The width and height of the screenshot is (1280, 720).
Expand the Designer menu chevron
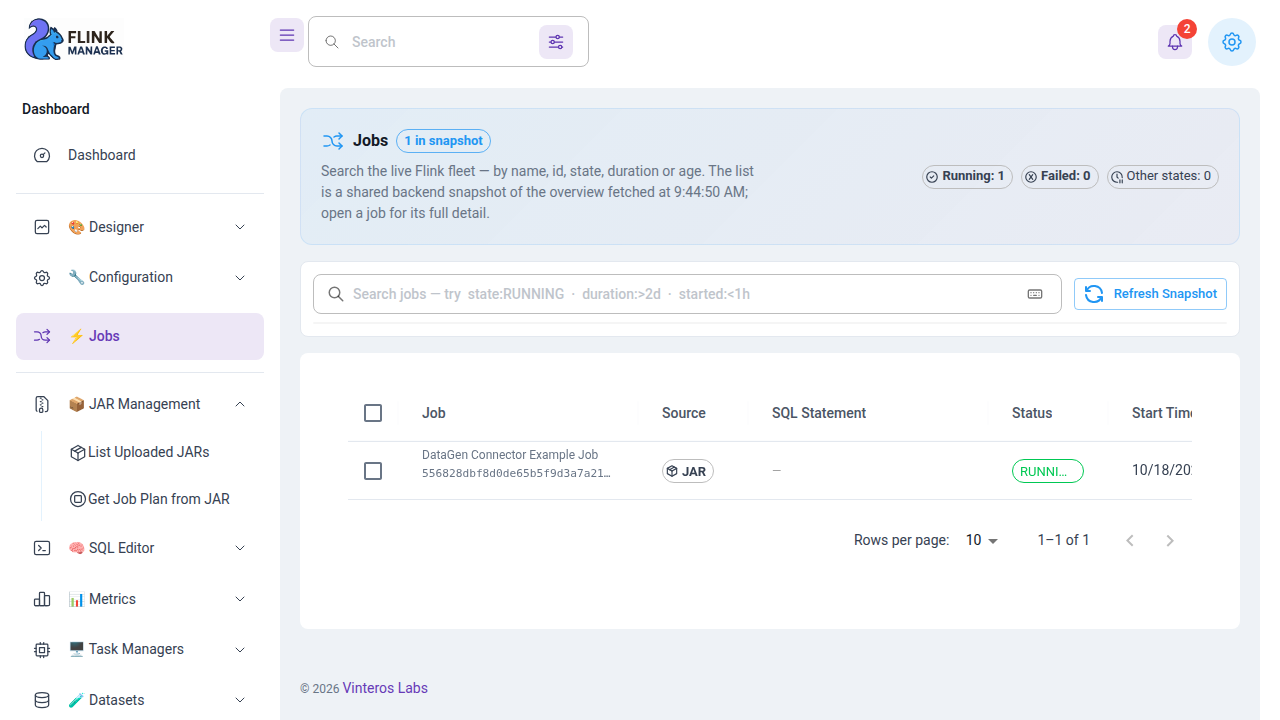(x=240, y=227)
